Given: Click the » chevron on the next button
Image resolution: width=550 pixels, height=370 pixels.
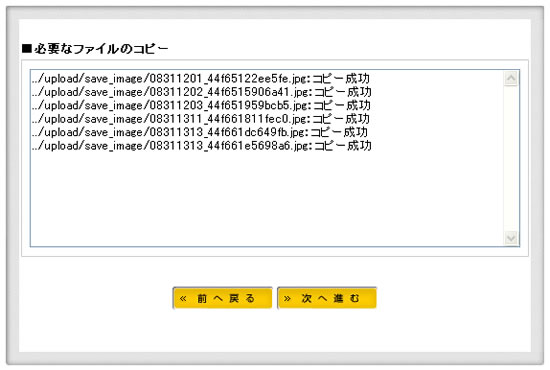Looking at the screenshot, I should tap(287, 298).
